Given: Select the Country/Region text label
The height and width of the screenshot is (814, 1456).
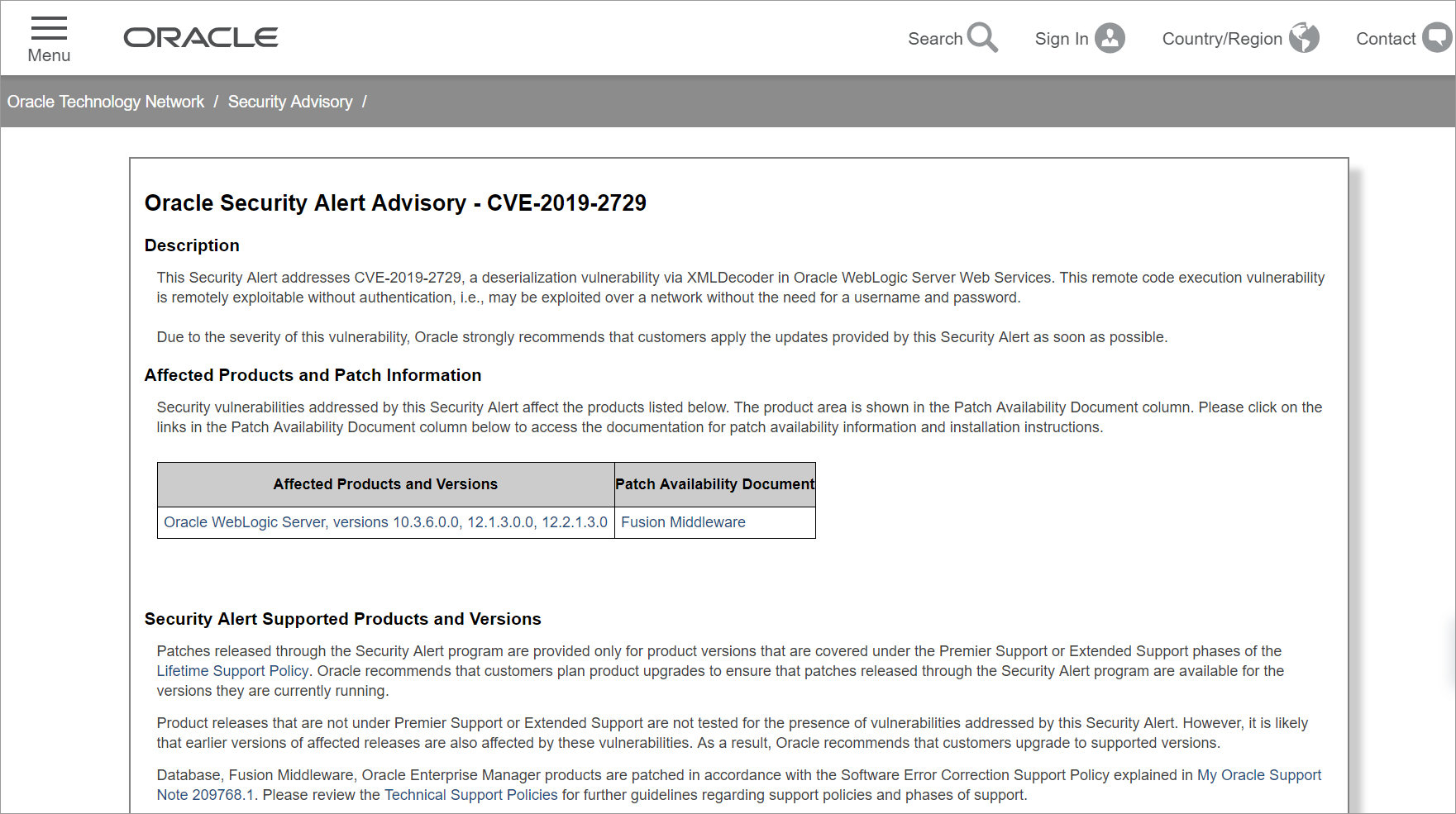Looking at the screenshot, I should (x=1221, y=39).
